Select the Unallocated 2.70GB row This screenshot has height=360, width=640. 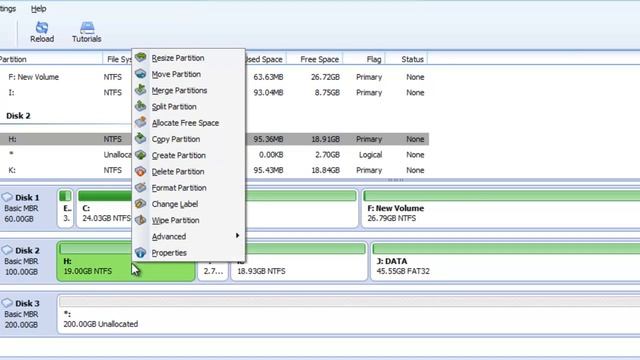click(214, 155)
